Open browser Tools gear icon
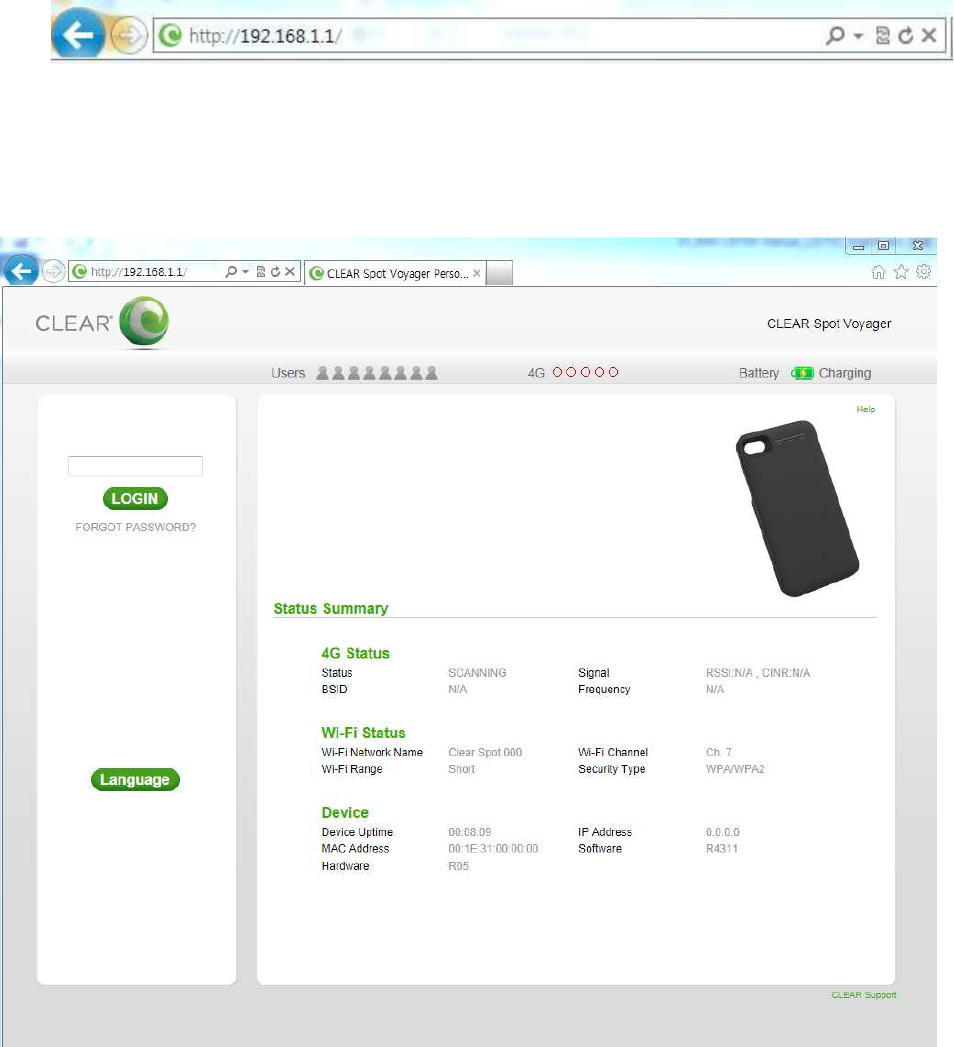Viewport: 954px width, 1047px height. point(924,272)
